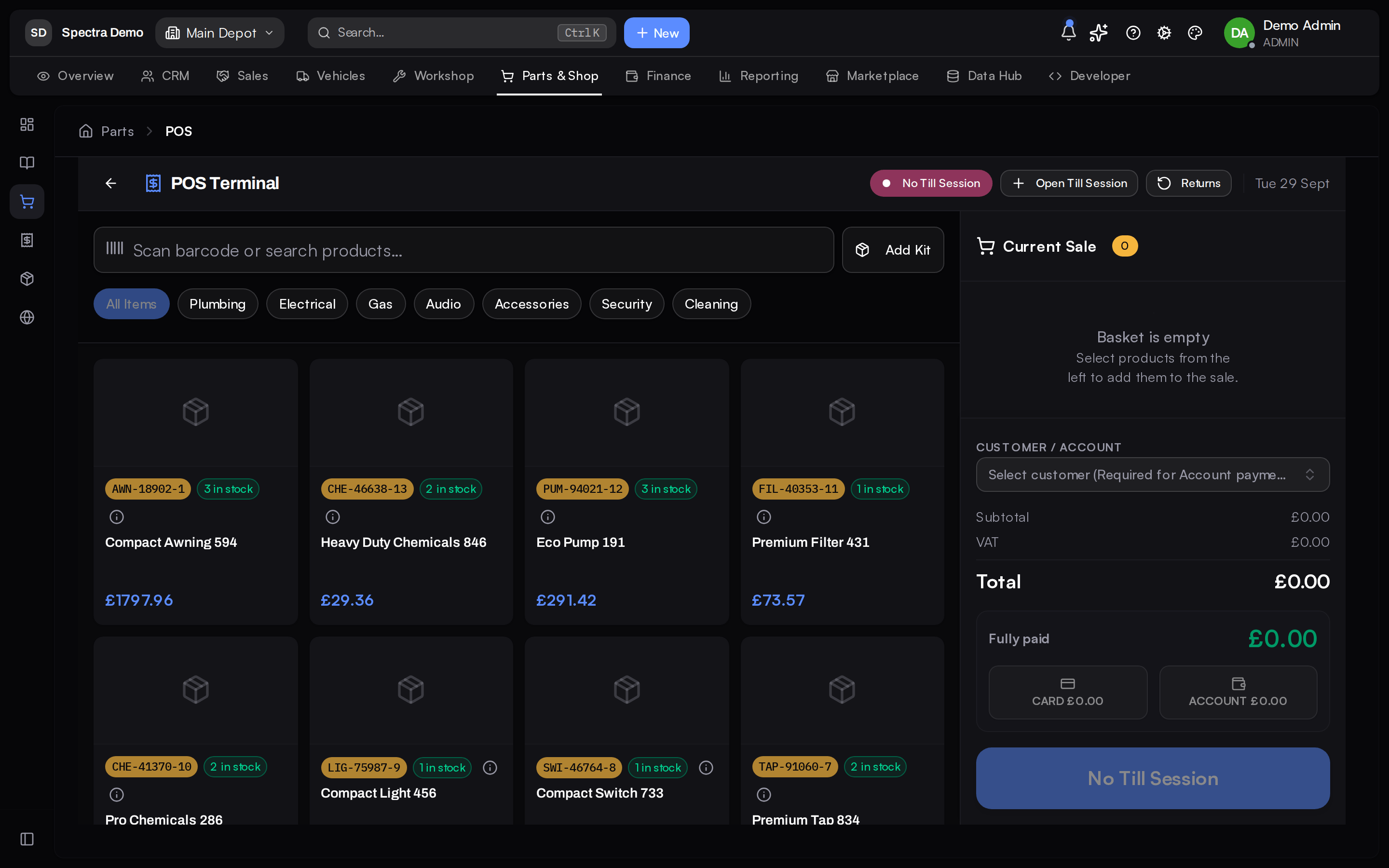The width and height of the screenshot is (1389, 868).
Task: Click the receipt dollar icon in sidebar
Action: click(27, 240)
